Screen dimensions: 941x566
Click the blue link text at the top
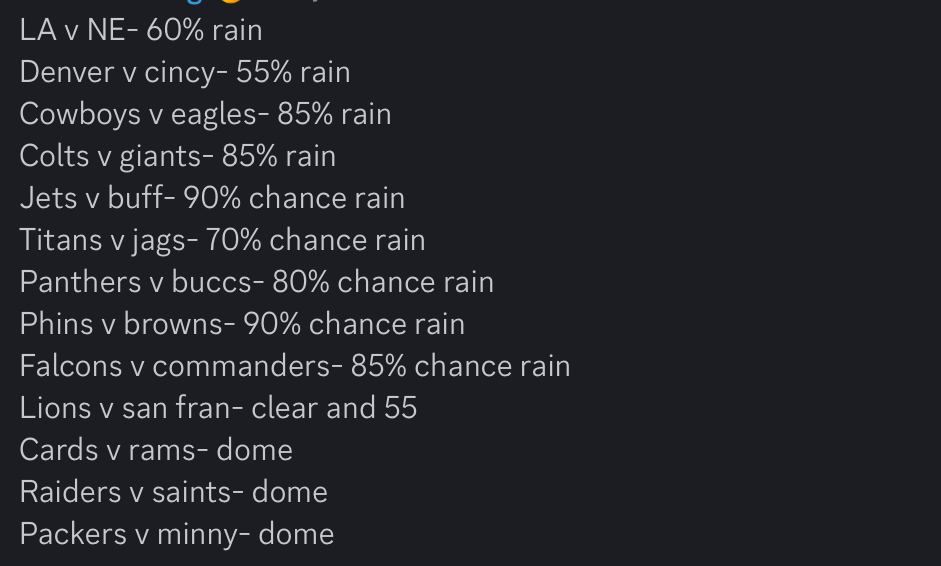pos(193,1)
